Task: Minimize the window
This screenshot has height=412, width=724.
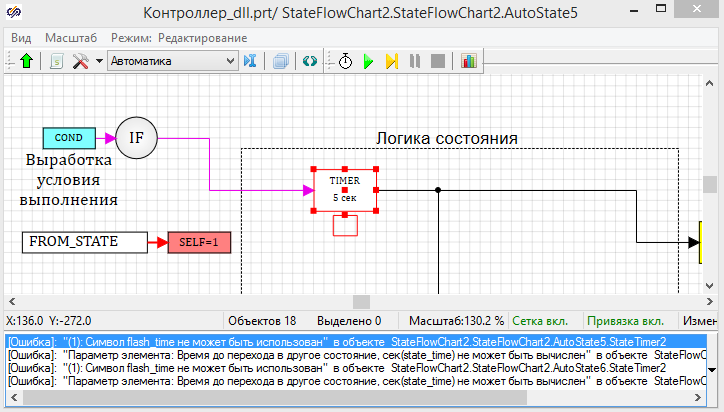Action: pyautogui.click(x=634, y=10)
